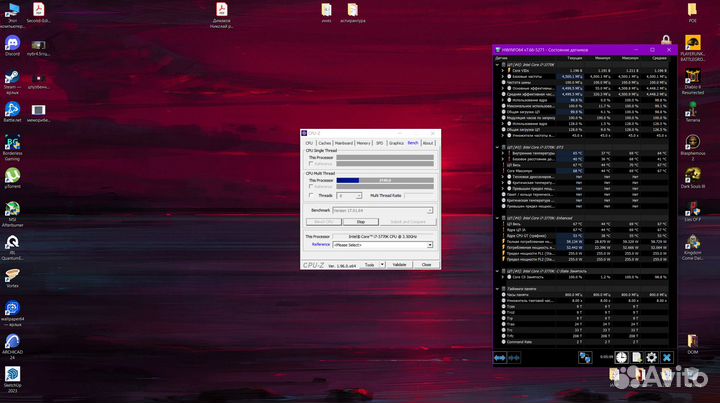Open Borderless Gaming desktop icon
Image resolution: width=720 pixels, height=403 pixels.
(12, 148)
